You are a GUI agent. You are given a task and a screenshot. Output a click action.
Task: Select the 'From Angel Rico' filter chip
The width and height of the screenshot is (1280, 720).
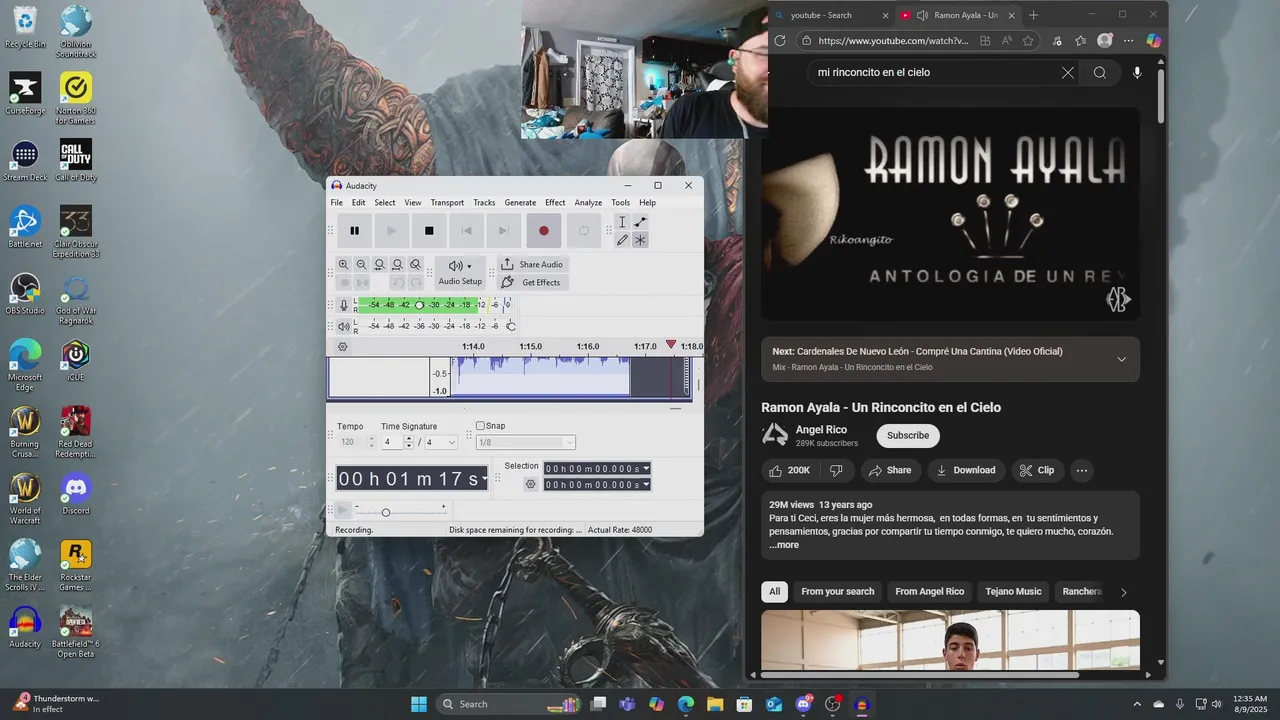(x=930, y=591)
